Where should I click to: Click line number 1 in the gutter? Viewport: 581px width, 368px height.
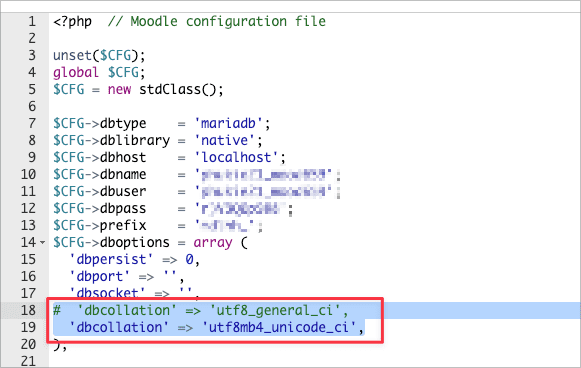click(32, 21)
